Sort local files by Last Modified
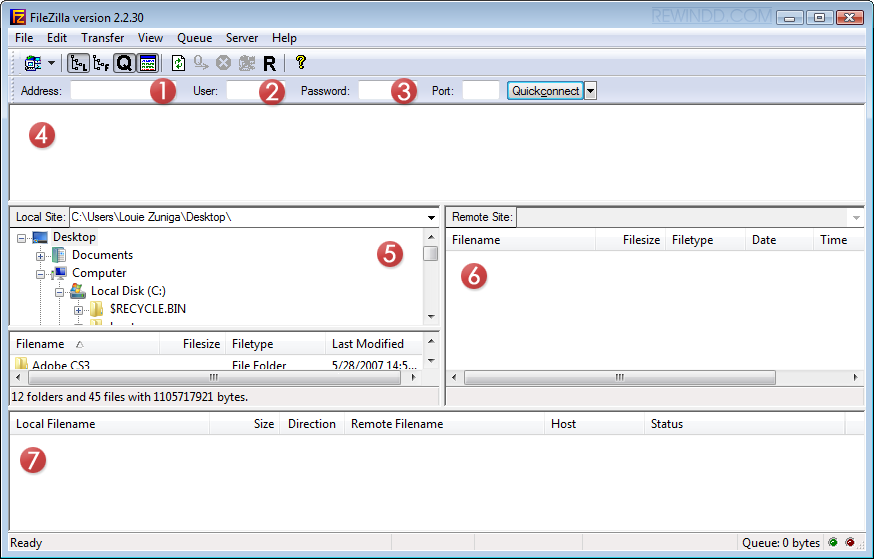The image size is (874, 559). [x=374, y=344]
